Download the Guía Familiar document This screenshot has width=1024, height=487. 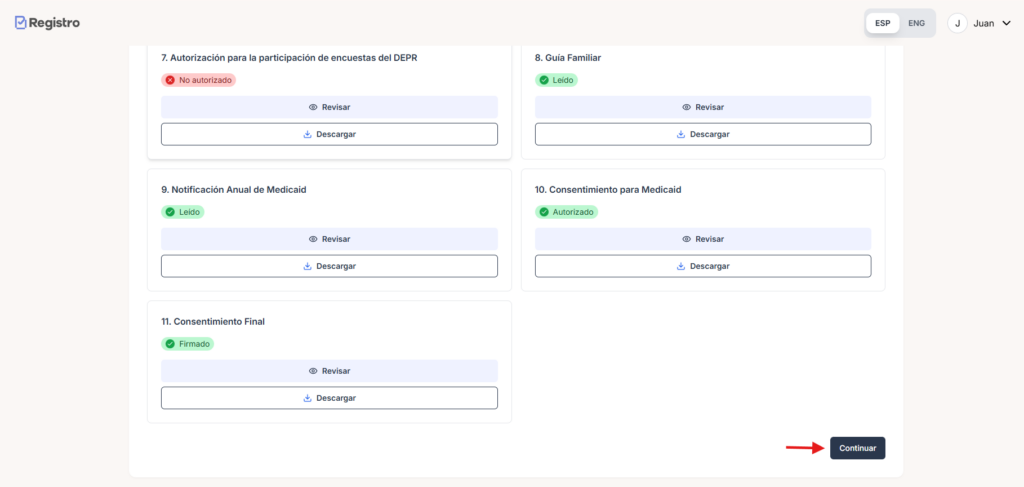coord(703,134)
